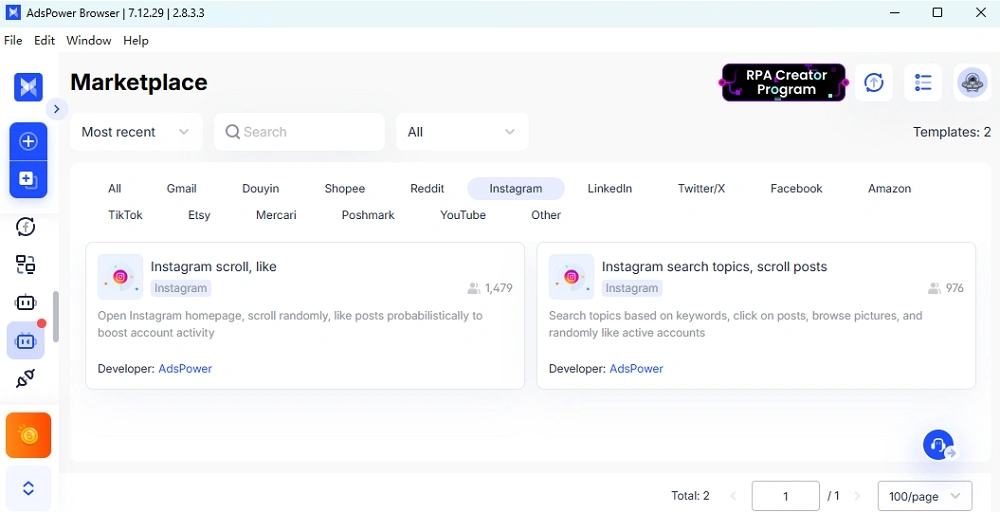Image resolution: width=1000 pixels, height=512 pixels.
Task: Open Instagram search topics, scroll posts template
Action: click(x=714, y=267)
